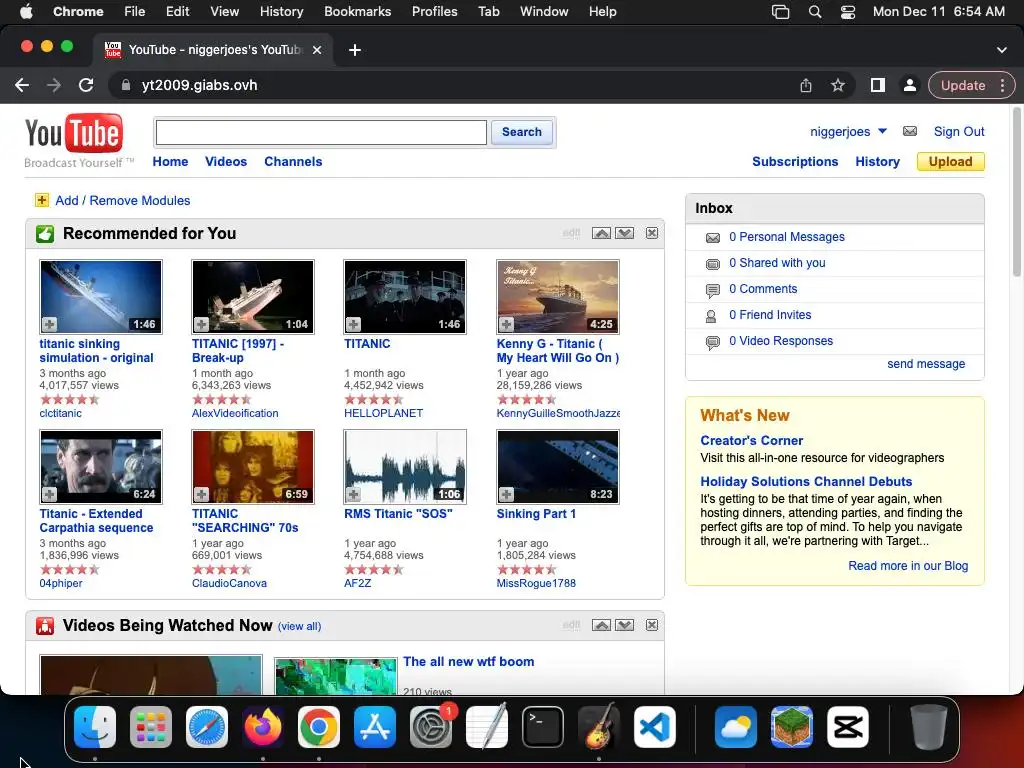
Task: Move the Videos Being Watched Now module up
Action: point(601,625)
